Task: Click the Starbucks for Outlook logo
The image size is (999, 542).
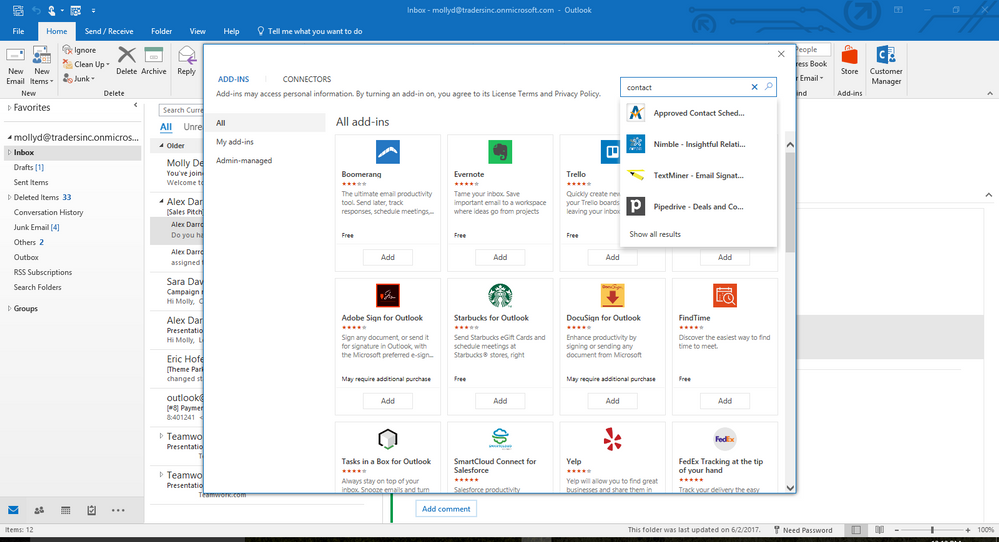Action: (x=500, y=296)
